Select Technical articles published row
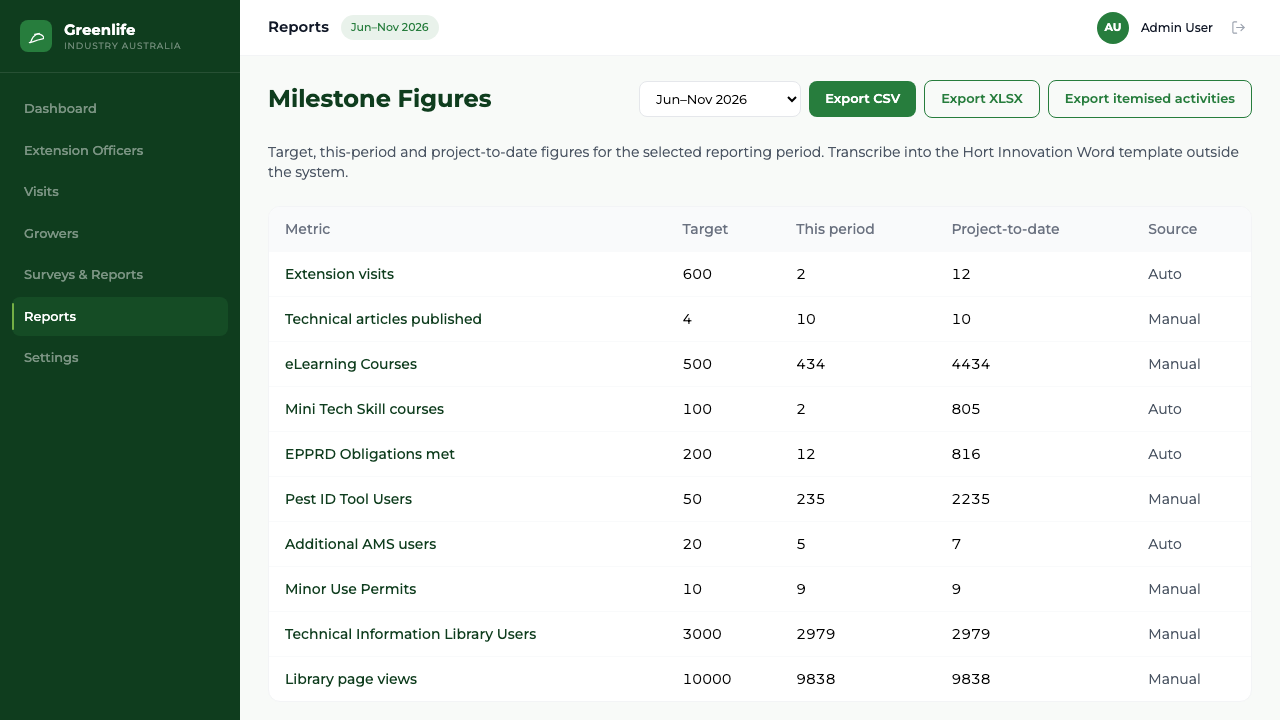This screenshot has width=1280, height=720. pyautogui.click(x=760, y=319)
